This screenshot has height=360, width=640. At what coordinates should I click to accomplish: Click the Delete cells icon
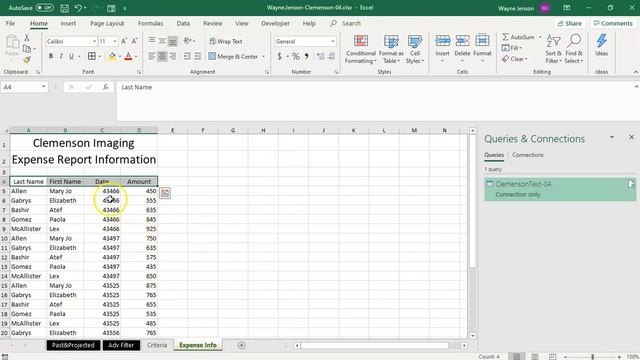pyautogui.click(x=462, y=41)
